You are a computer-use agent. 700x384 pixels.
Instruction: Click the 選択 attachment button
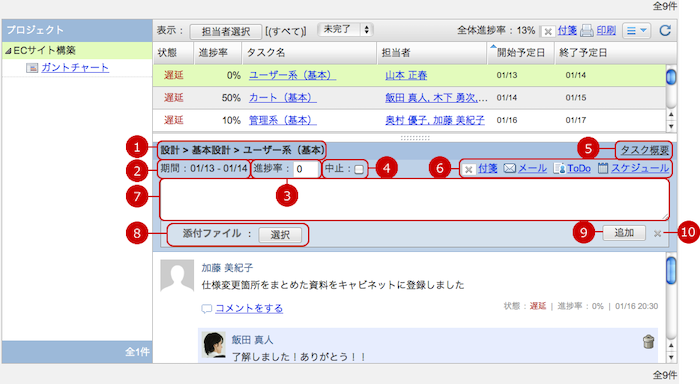point(280,234)
